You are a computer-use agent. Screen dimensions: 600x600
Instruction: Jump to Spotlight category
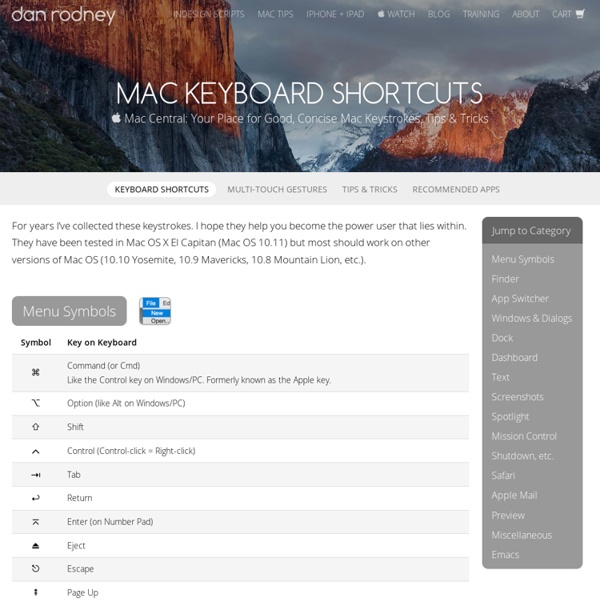point(510,417)
